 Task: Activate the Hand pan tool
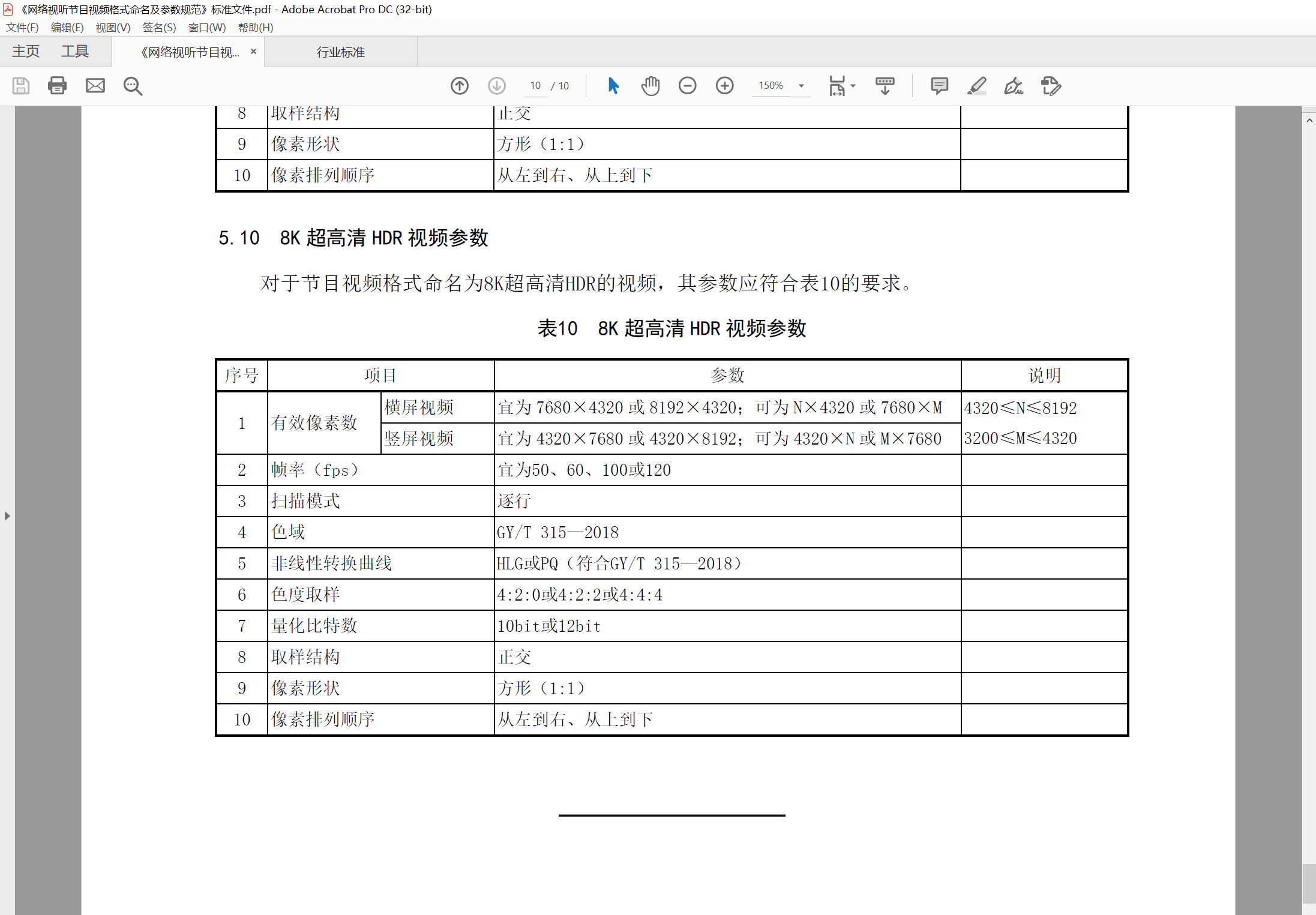coord(650,86)
